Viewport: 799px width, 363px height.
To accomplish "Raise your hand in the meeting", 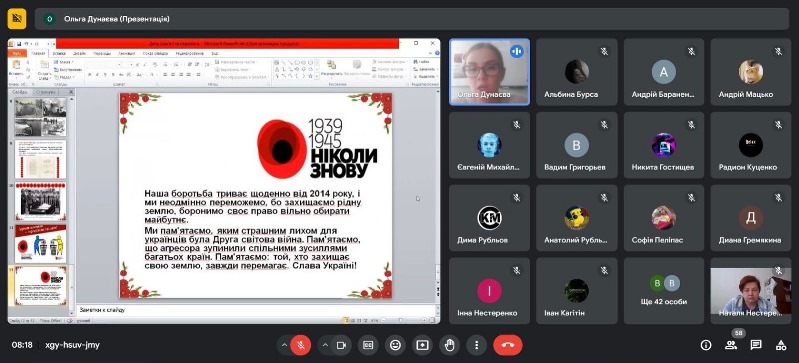I will pyautogui.click(x=449, y=345).
